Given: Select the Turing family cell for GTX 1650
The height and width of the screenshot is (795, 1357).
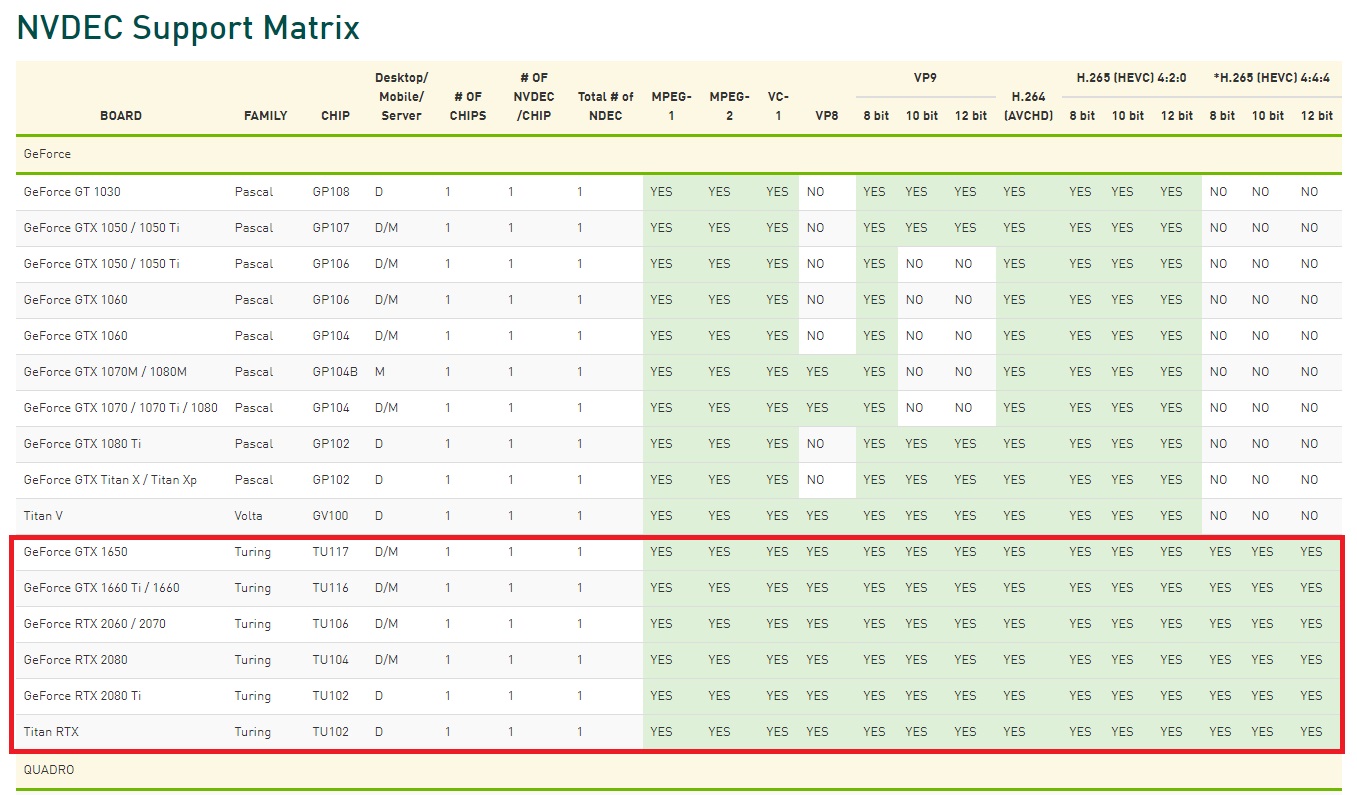Looking at the screenshot, I should tap(253, 552).
